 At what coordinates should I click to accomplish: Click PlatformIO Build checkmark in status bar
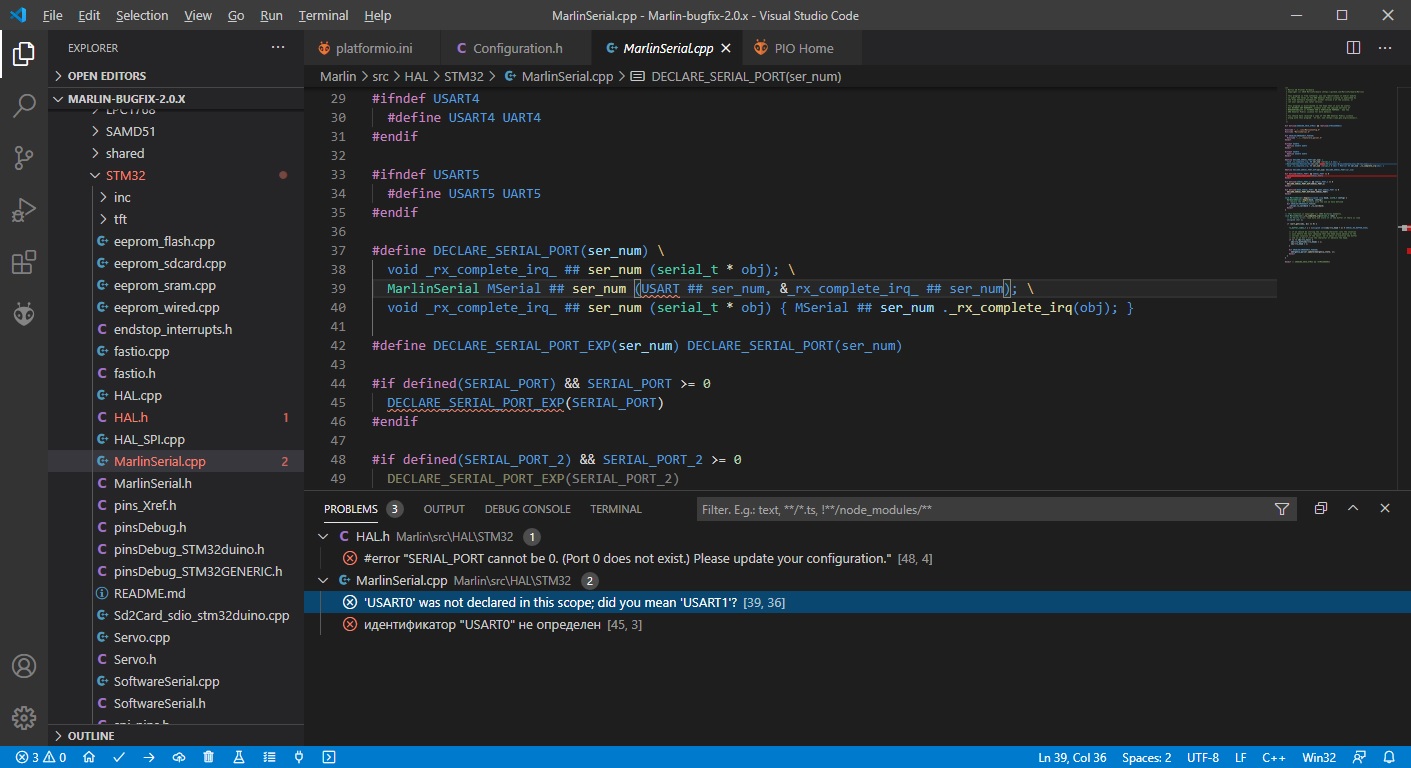click(x=119, y=758)
